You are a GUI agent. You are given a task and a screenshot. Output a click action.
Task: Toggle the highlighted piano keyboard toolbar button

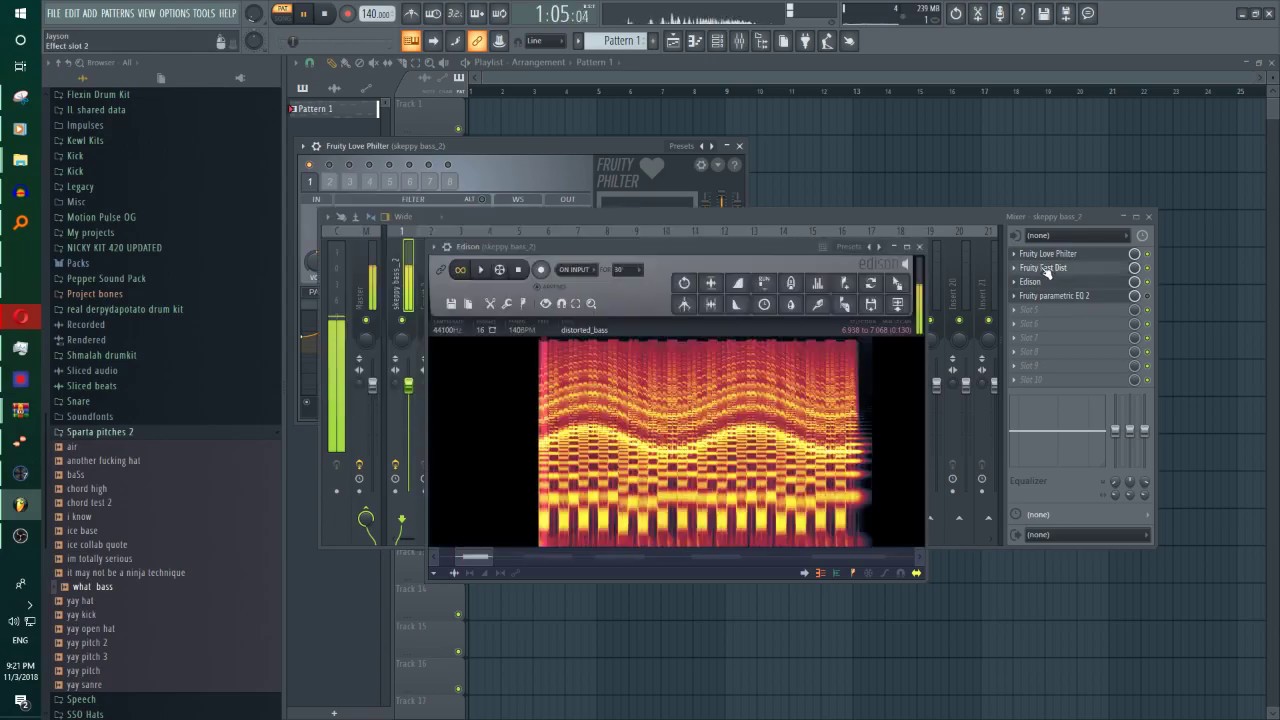[411, 41]
